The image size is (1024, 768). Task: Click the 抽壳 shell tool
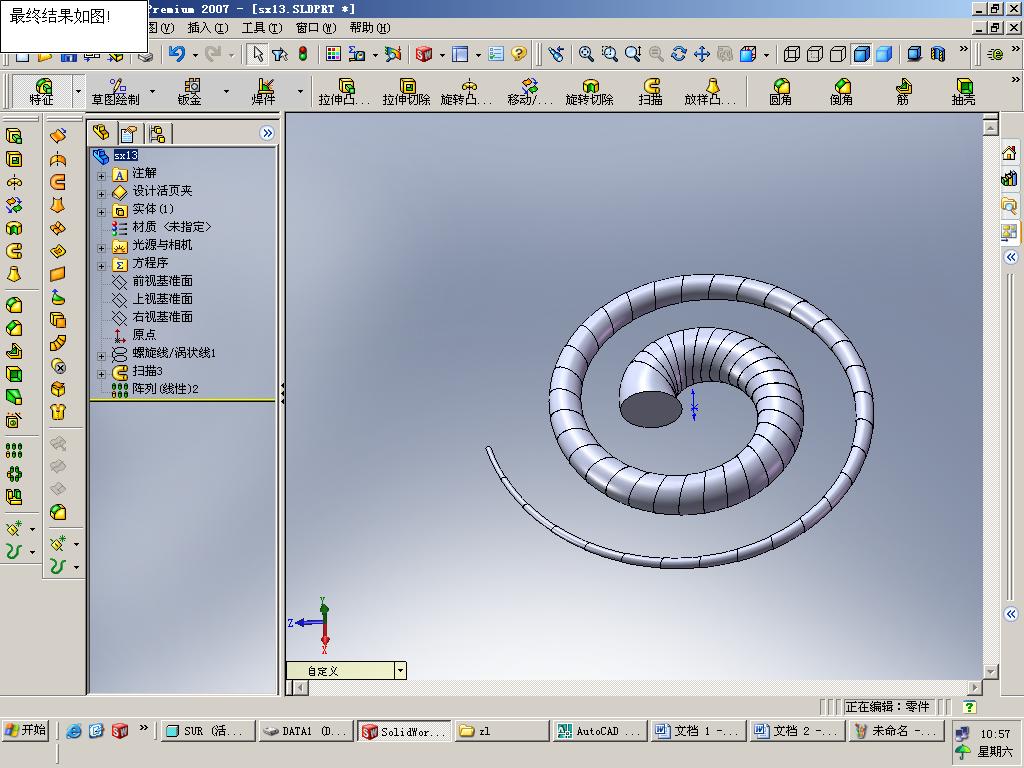(963, 91)
